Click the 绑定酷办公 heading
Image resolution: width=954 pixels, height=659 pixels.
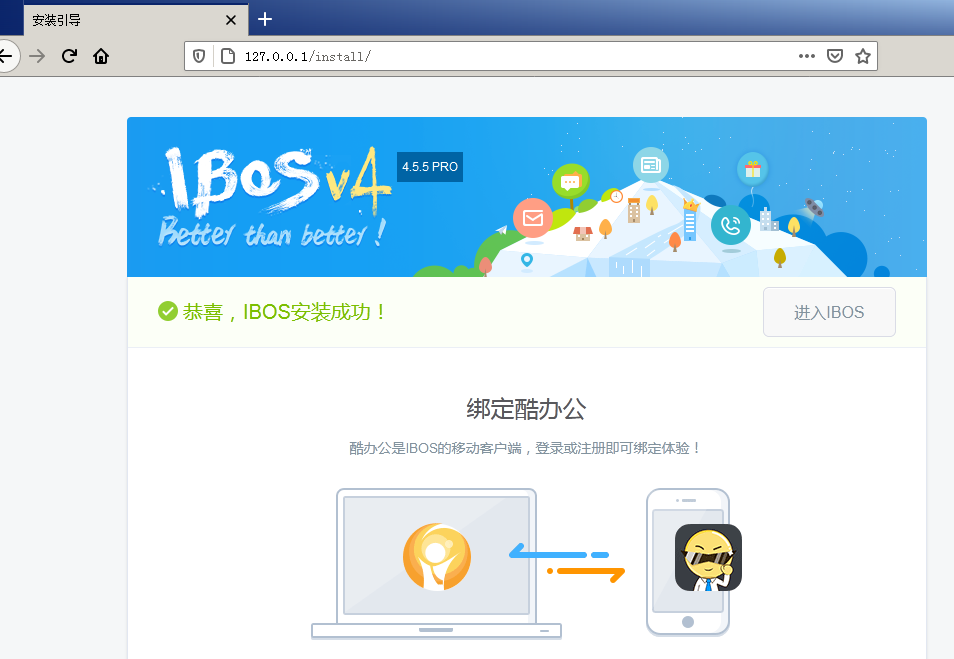pyautogui.click(x=526, y=409)
